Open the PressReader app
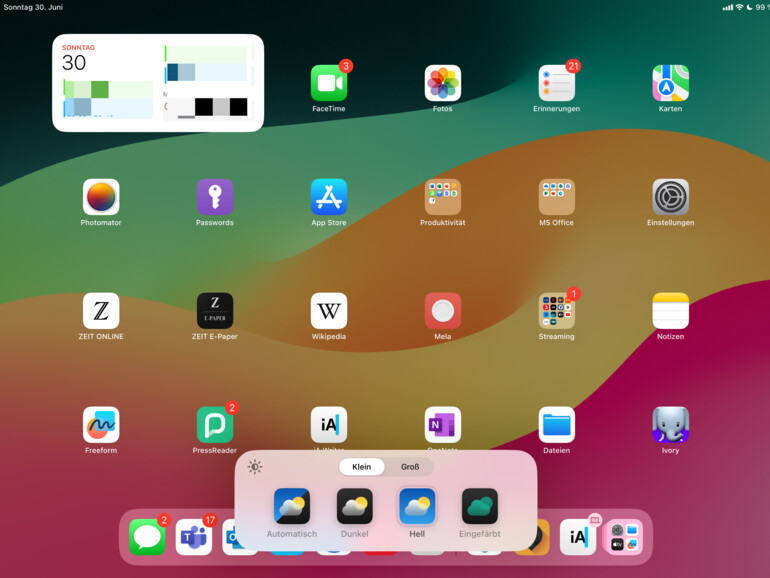This screenshot has width=770, height=578. click(215, 425)
